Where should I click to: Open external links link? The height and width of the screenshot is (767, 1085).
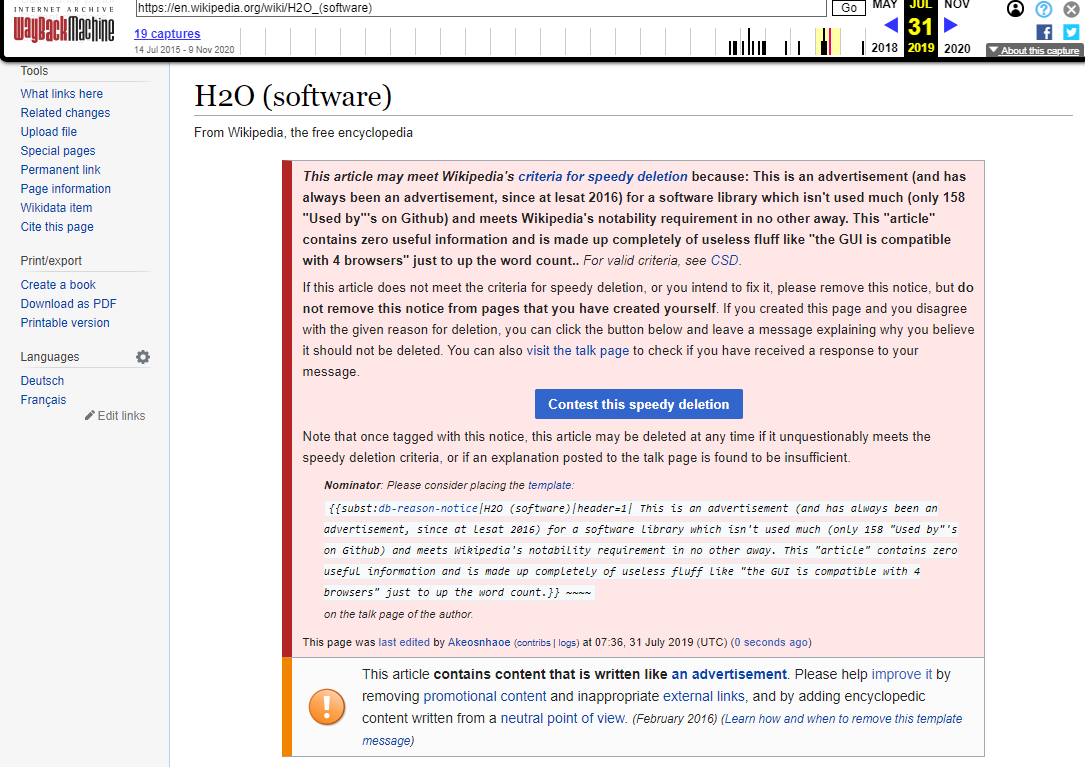[704, 696]
